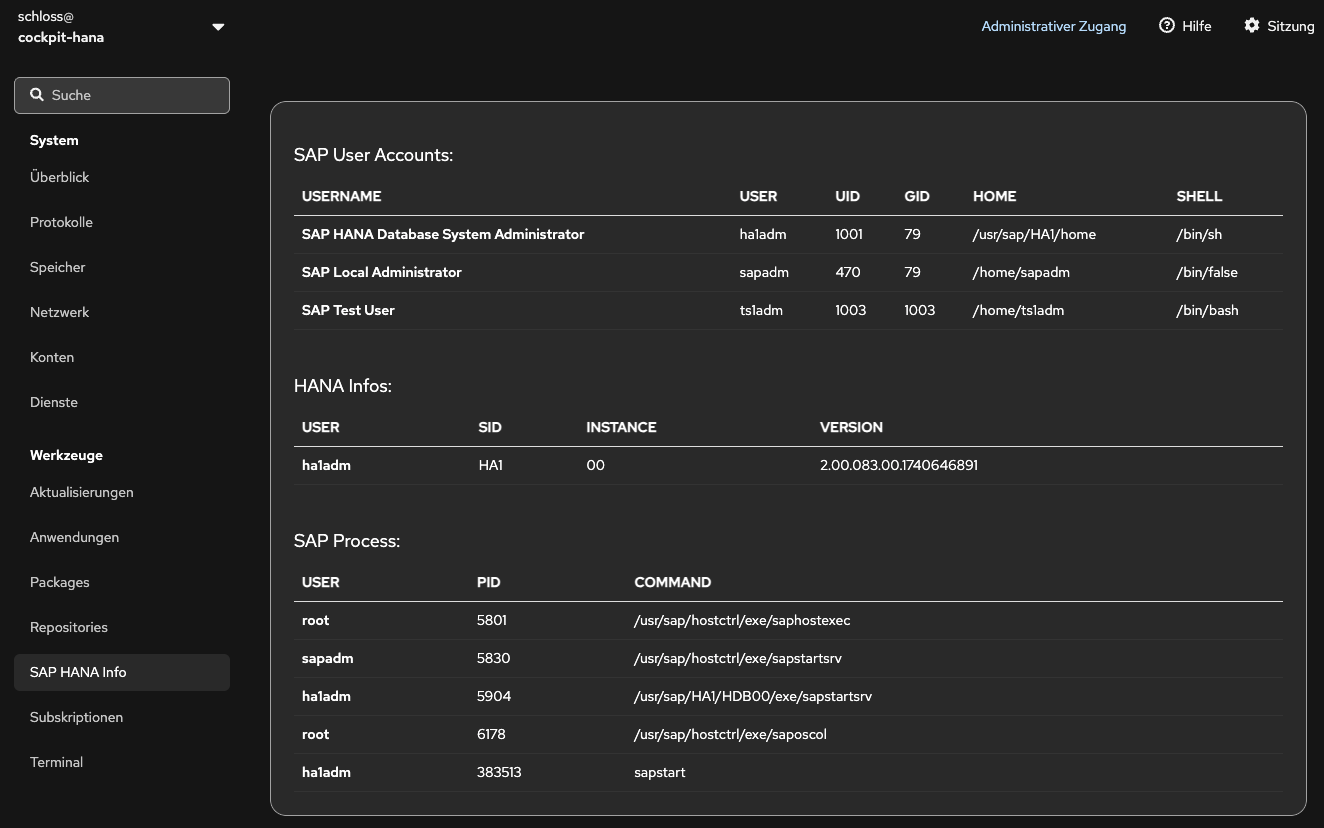
Task: Click 'SAP HANA Database System Administrator' cell
Action: point(443,234)
